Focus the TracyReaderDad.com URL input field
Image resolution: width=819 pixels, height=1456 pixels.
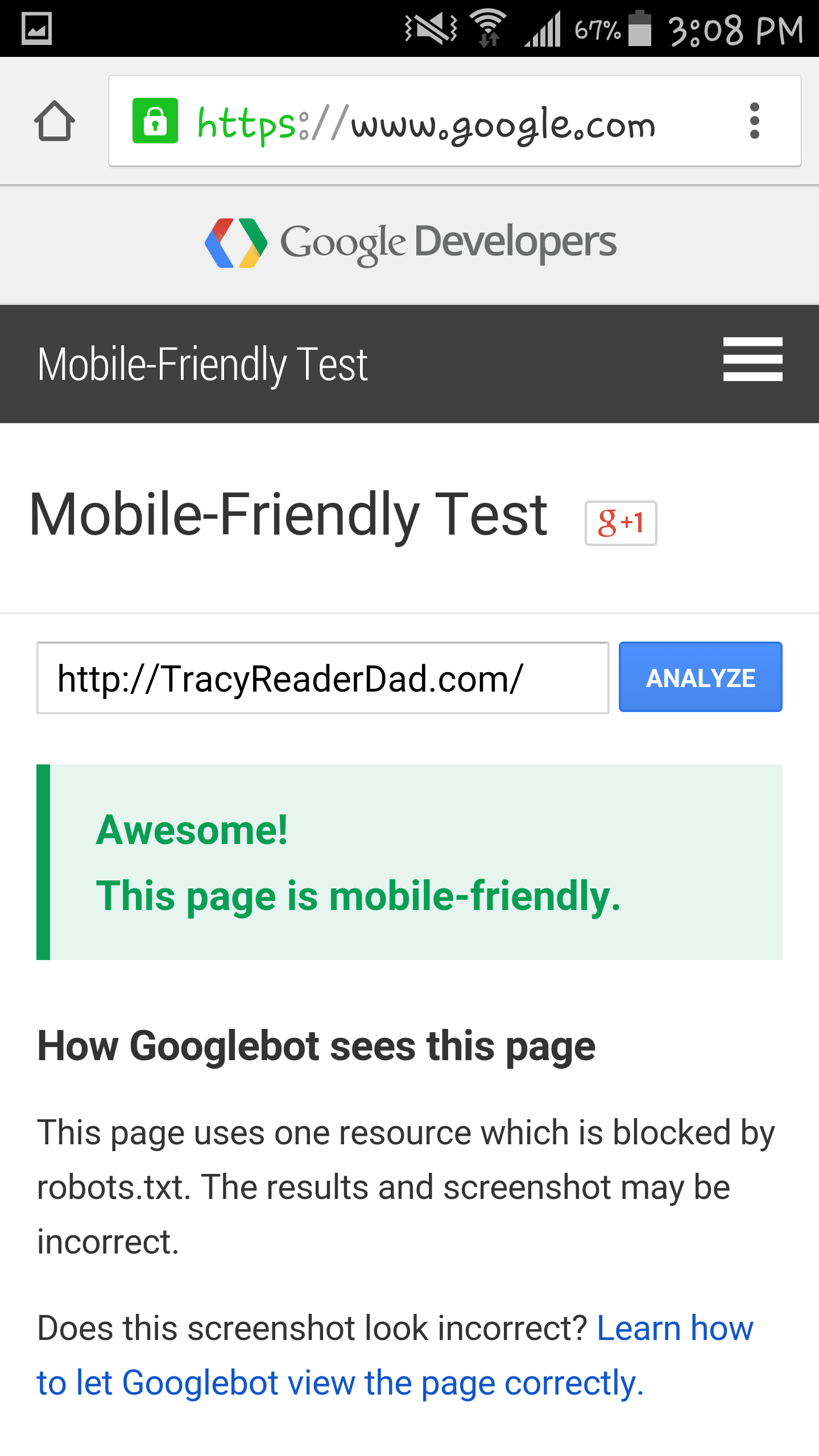coord(322,678)
